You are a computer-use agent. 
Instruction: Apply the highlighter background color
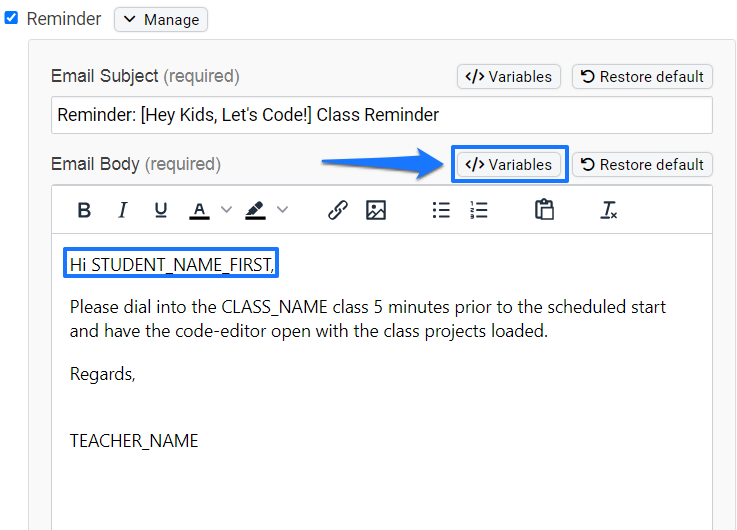point(255,210)
